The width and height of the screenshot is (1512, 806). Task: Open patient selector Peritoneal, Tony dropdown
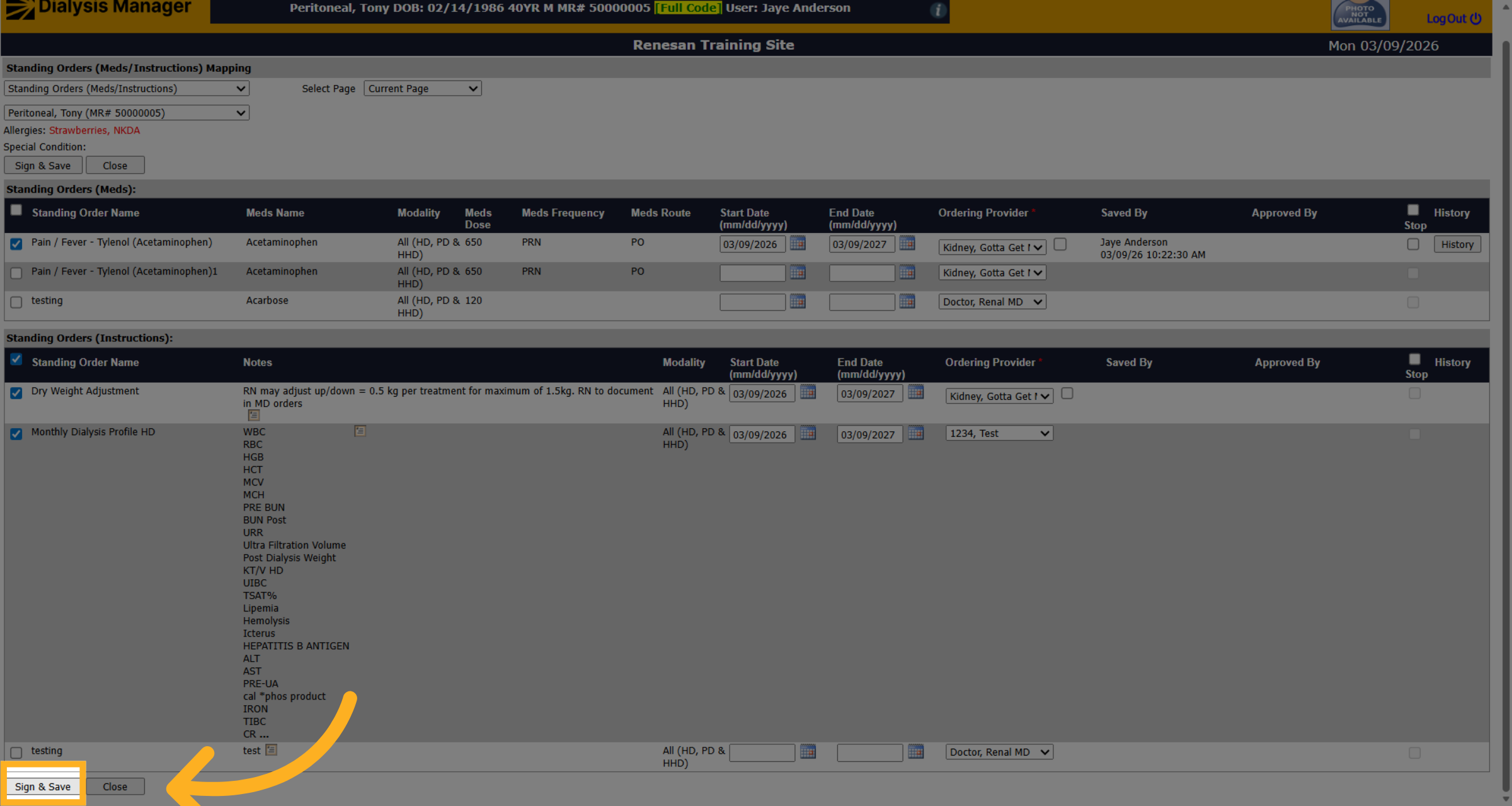point(127,113)
